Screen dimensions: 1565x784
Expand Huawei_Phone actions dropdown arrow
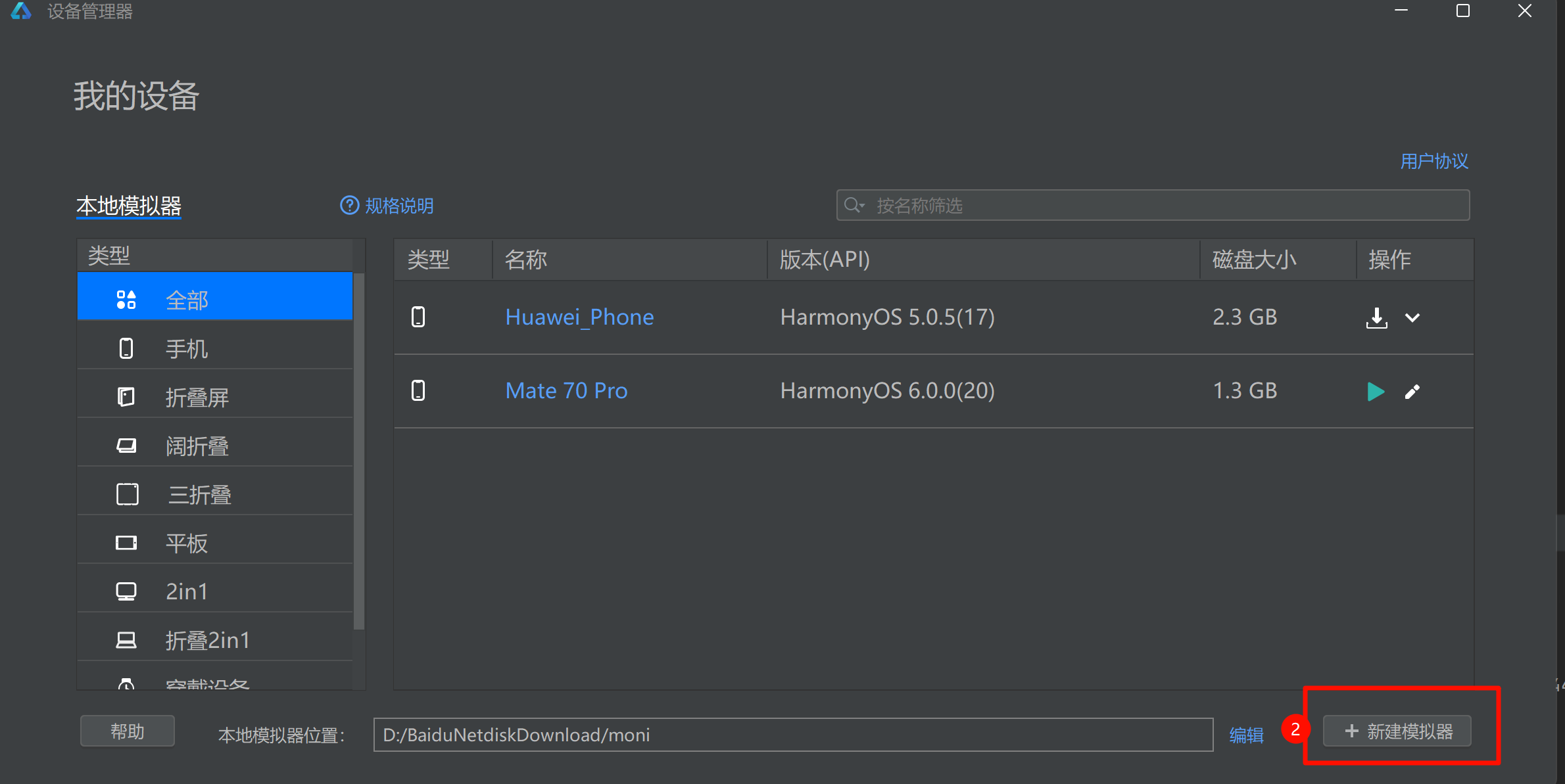tap(1412, 318)
